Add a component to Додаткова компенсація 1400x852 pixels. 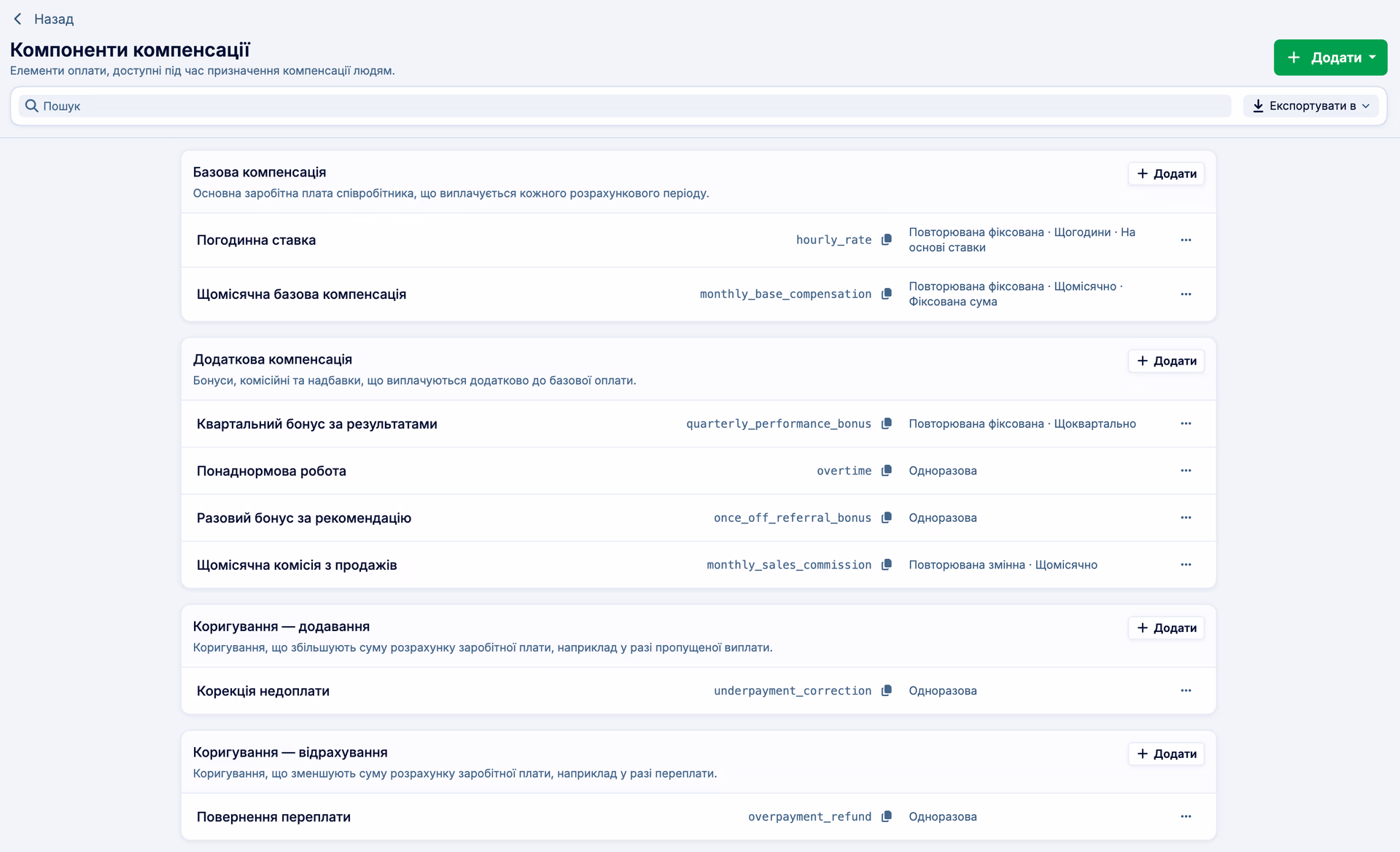[1166, 361]
